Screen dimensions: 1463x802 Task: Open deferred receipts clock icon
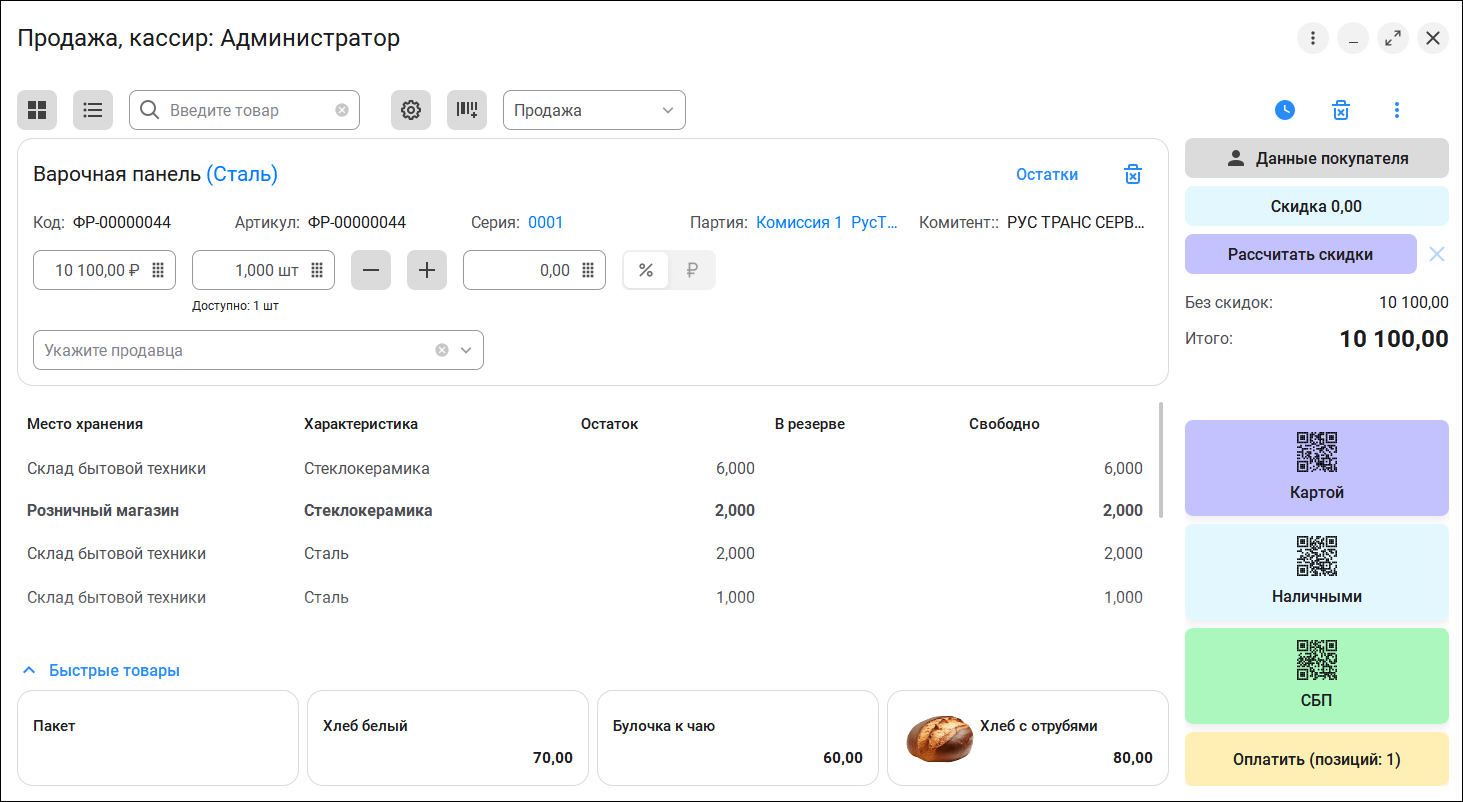1285,110
